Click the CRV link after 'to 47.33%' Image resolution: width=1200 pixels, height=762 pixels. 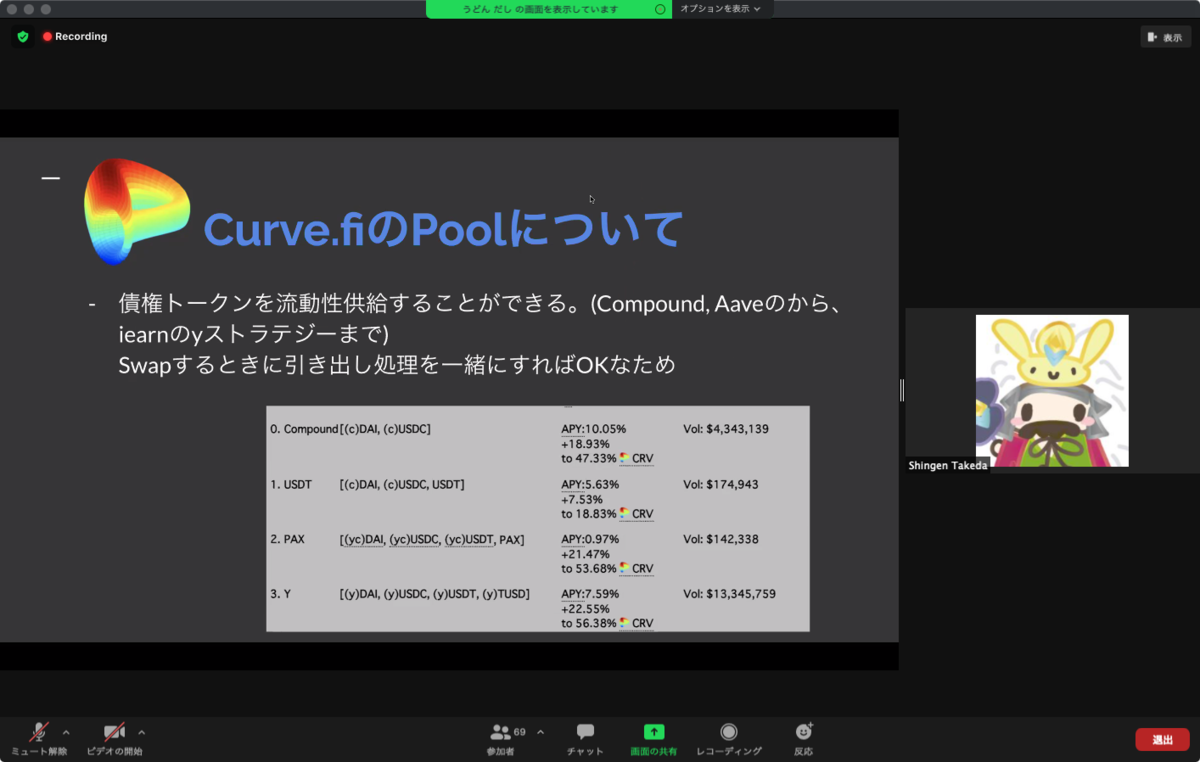[642, 459]
